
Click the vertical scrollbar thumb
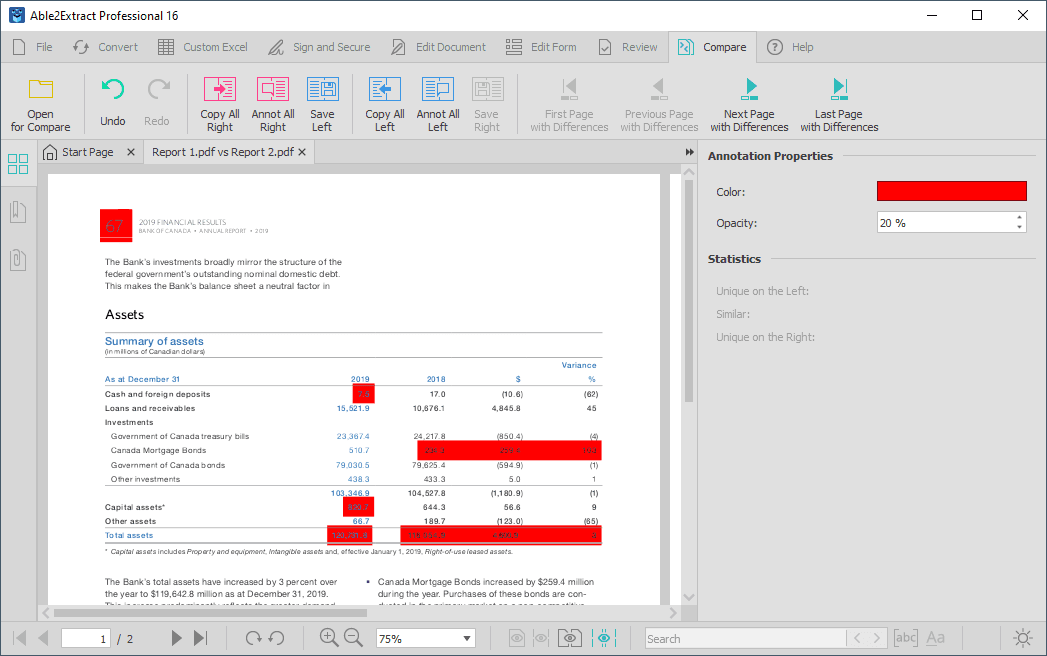coord(688,291)
